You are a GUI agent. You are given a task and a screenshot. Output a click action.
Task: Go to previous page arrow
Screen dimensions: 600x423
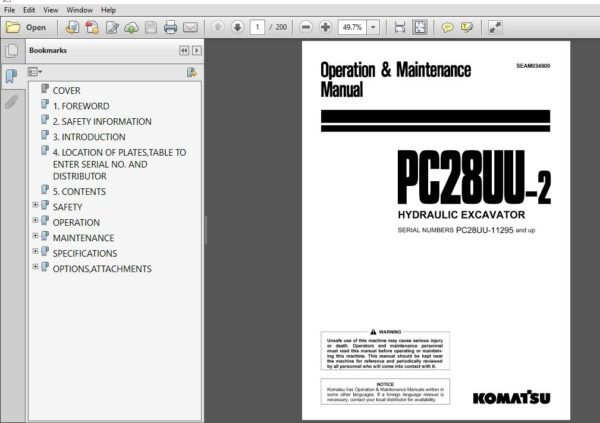(218, 27)
